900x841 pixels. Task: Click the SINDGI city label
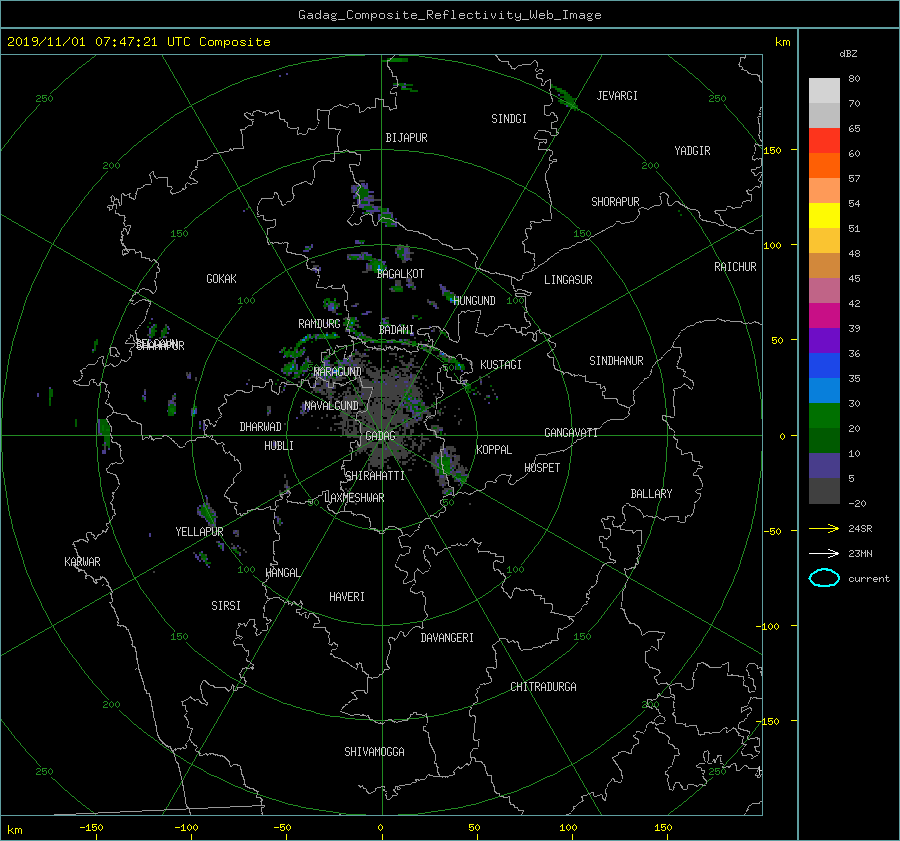coord(509,119)
